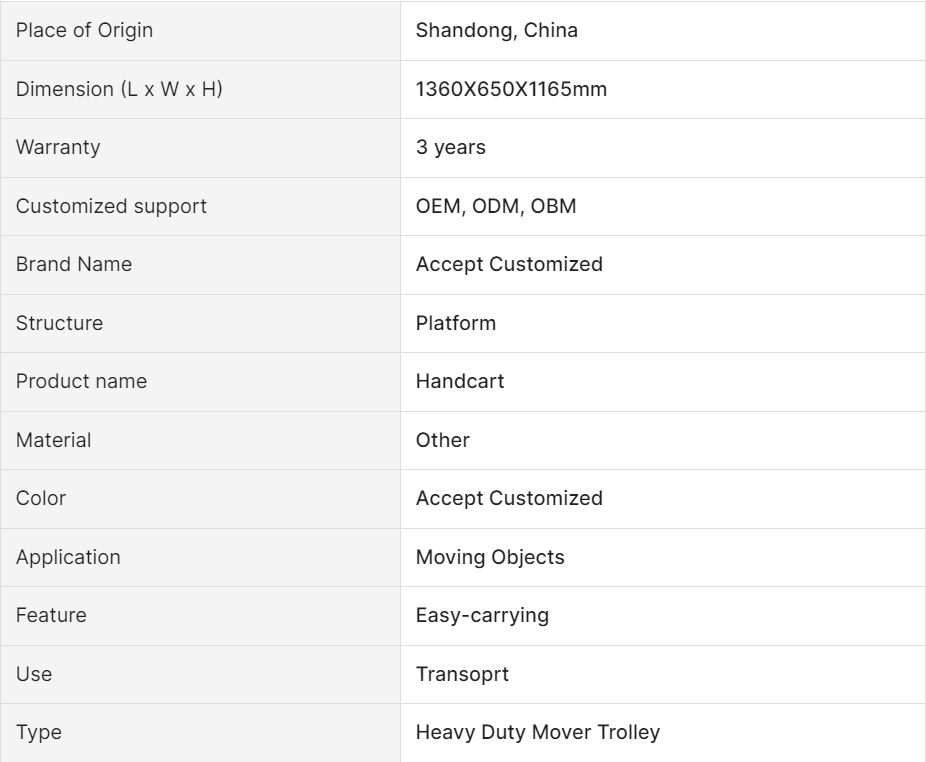The image size is (926, 762).
Task: Select the OEM, ODM, OBM value
Action: pos(495,206)
